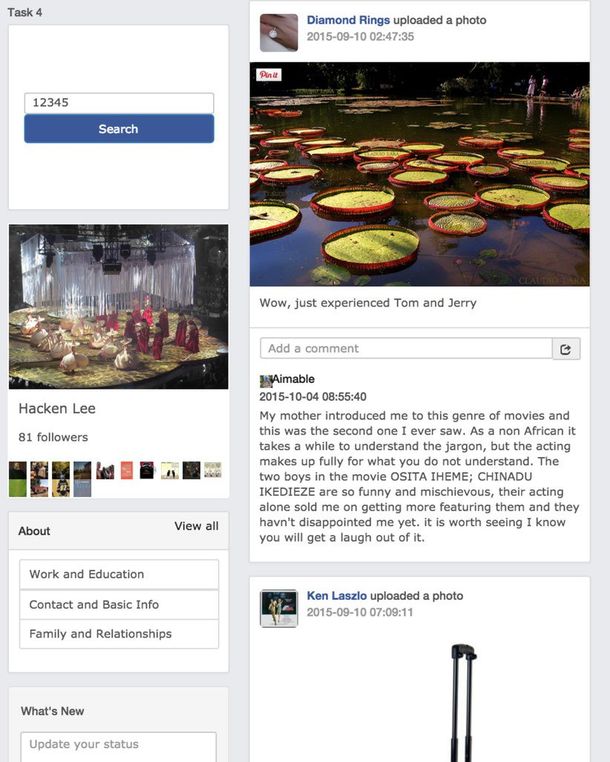Image resolution: width=610 pixels, height=762 pixels.
Task: Focus the Add a comment field
Action: (x=406, y=348)
